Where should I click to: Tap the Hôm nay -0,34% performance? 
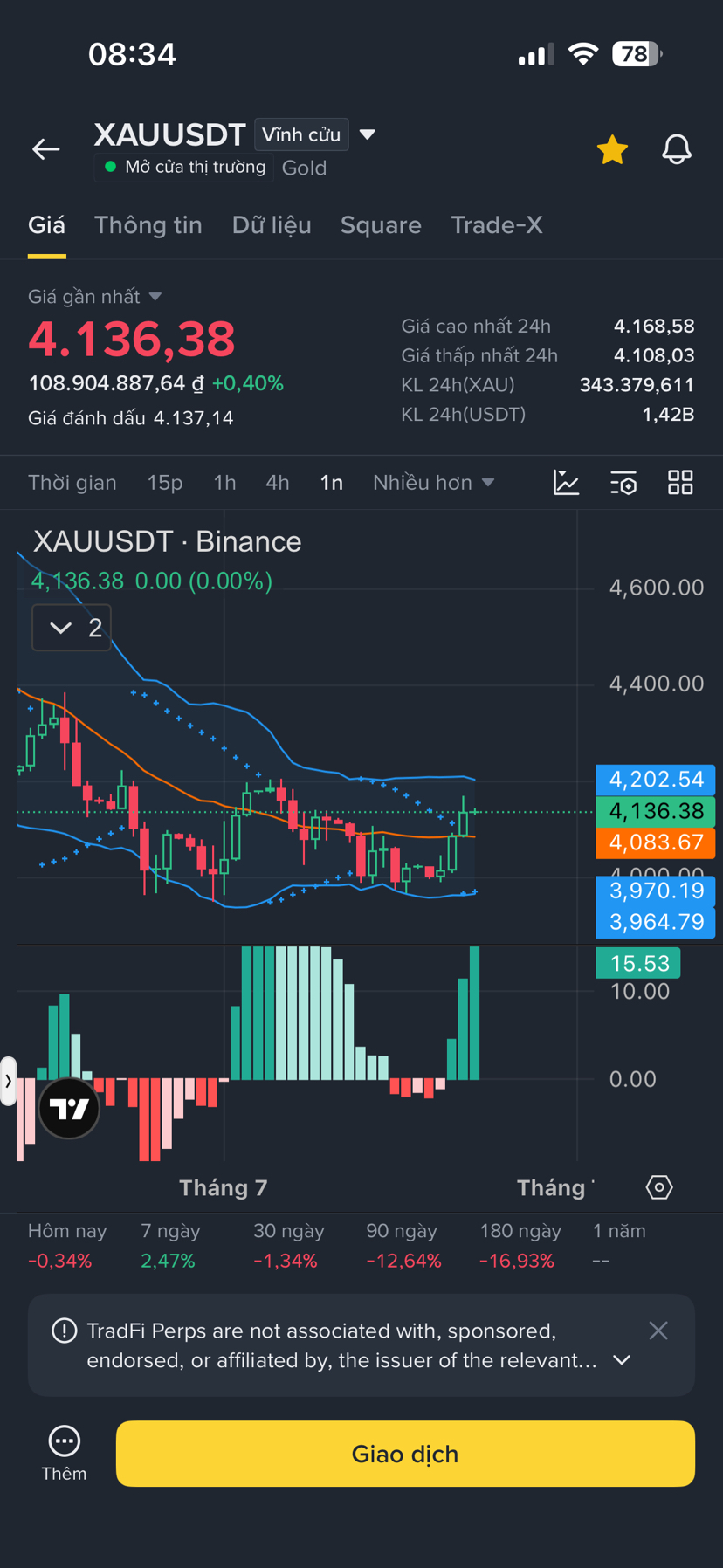(67, 1246)
